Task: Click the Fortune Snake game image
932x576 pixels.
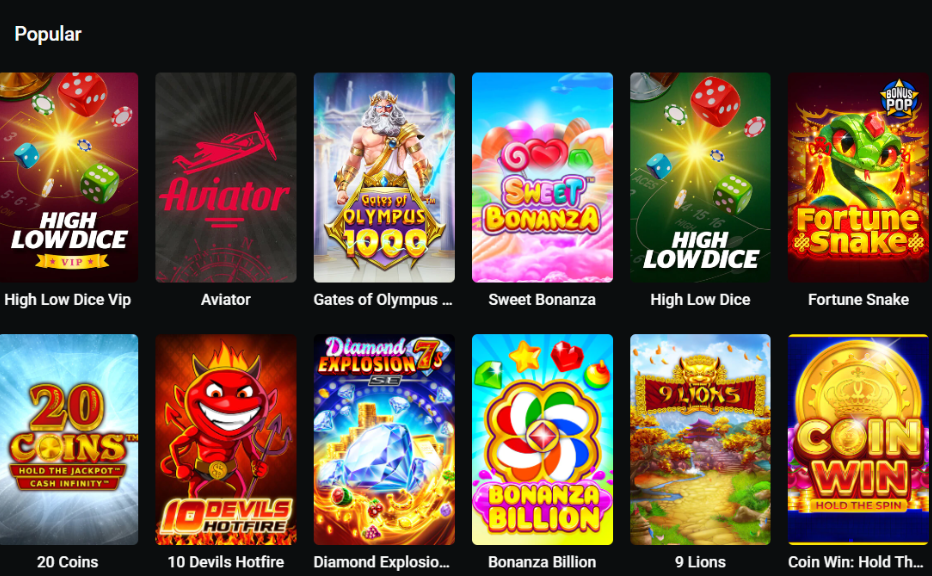Action: click(858, 177)
